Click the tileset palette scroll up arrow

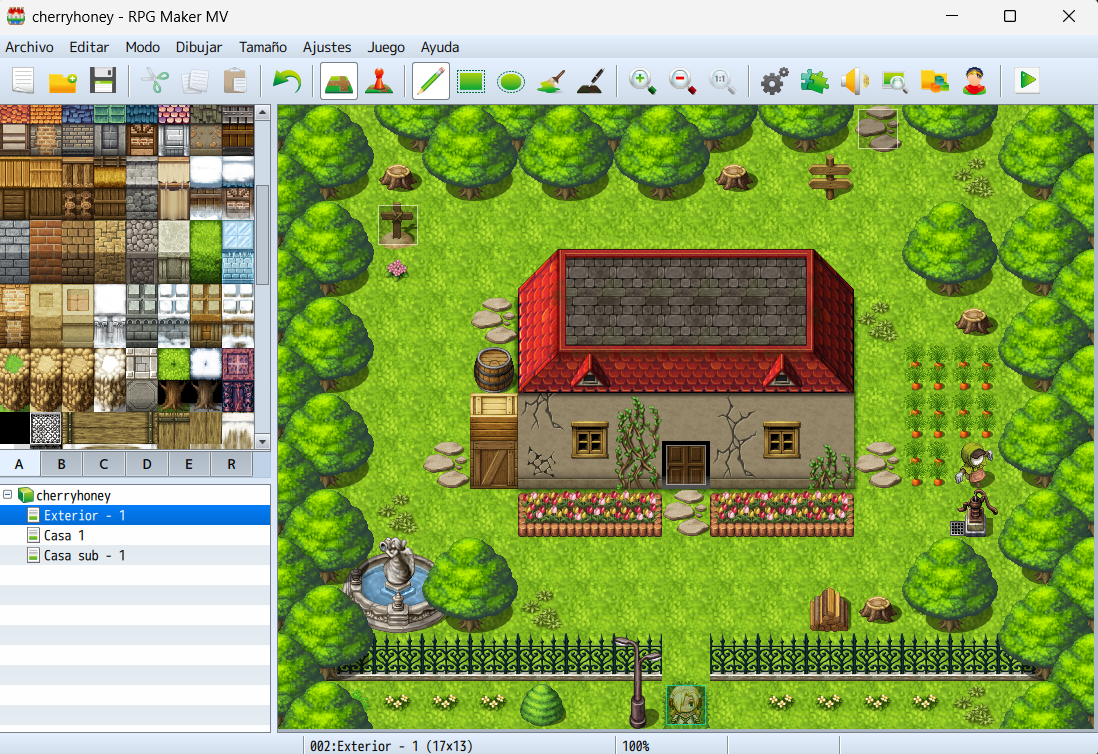point(263,112)
